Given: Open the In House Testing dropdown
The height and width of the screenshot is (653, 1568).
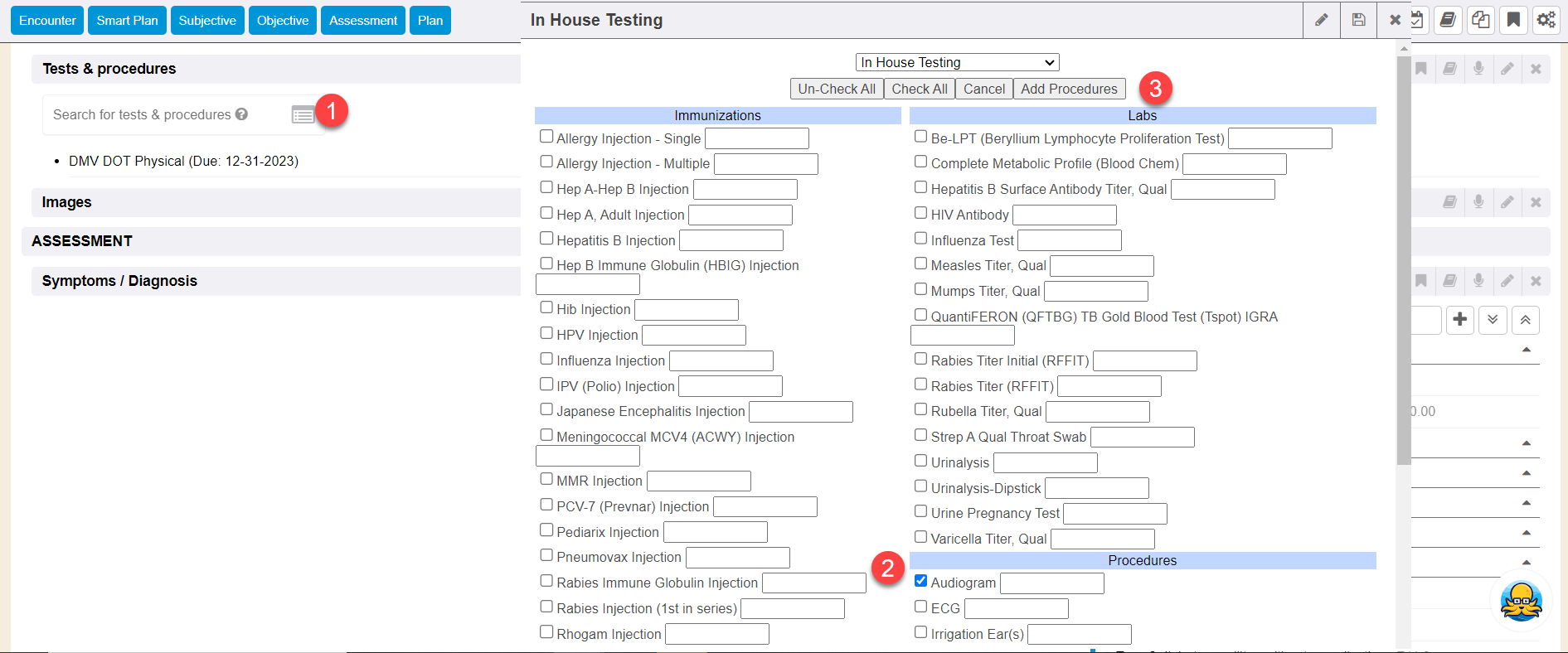Looking at the screenshot, I should click(957, 62).
